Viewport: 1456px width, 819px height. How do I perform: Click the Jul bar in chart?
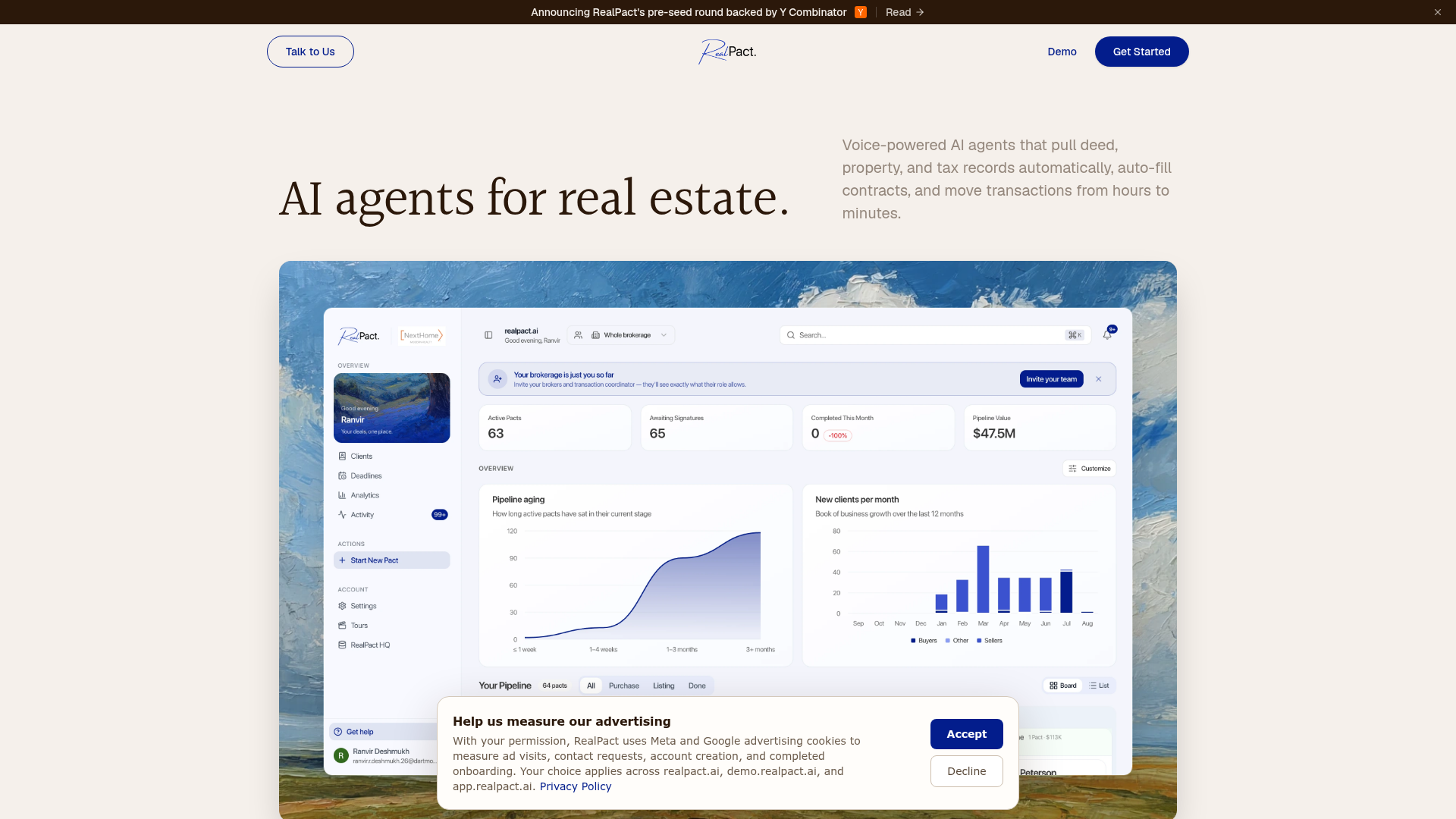click(1066, 591)
